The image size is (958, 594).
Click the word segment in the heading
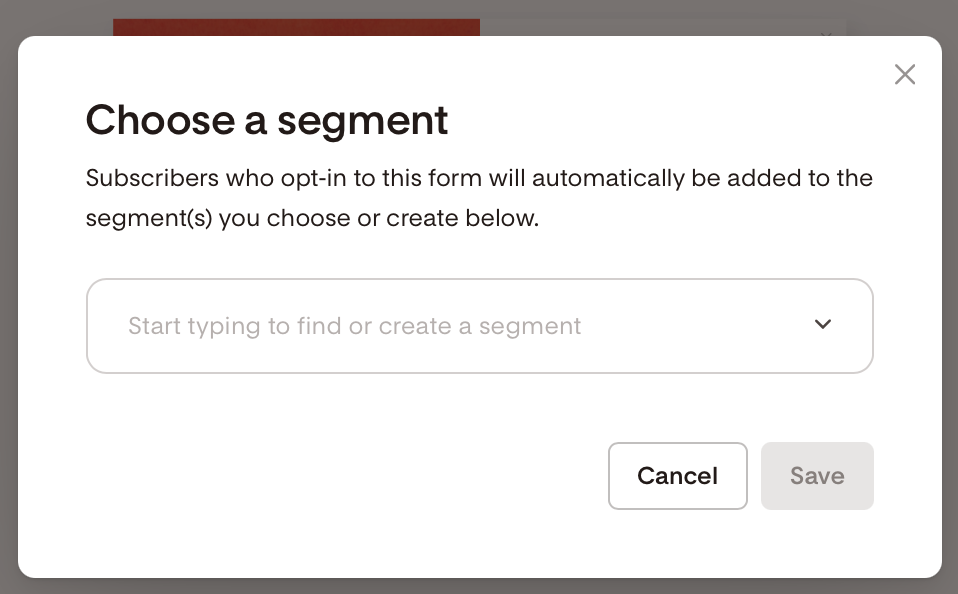(x=363, y=122)
